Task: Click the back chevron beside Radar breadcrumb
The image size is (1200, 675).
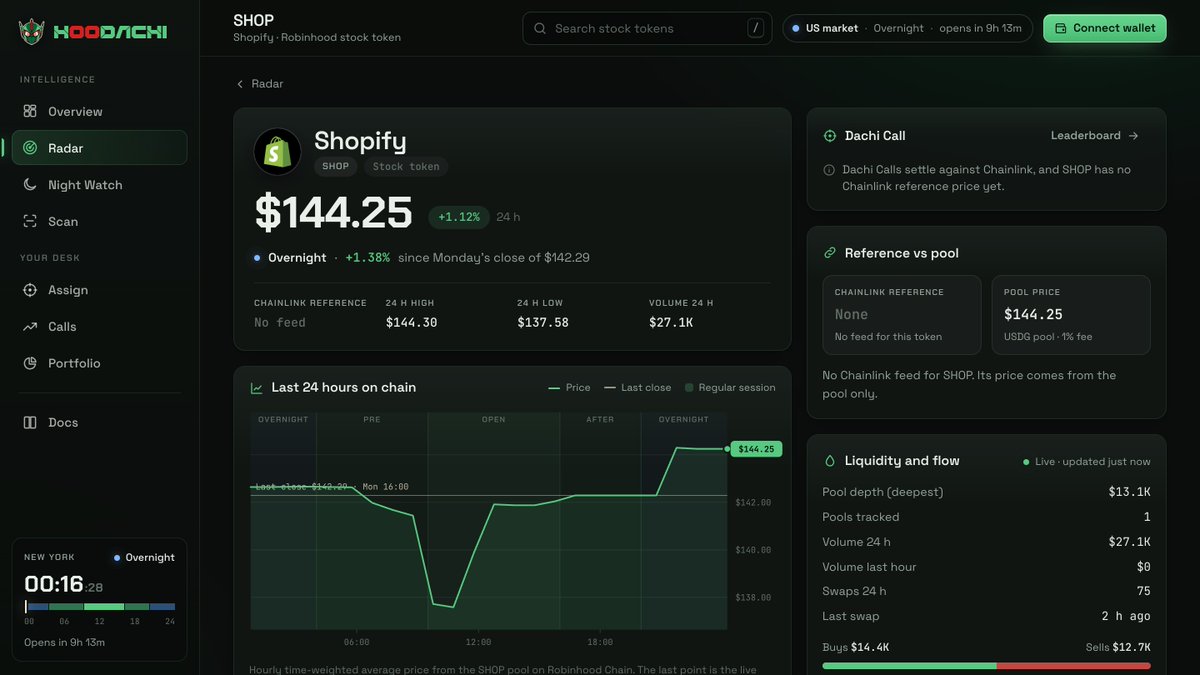Action: (x=240, y=84)
